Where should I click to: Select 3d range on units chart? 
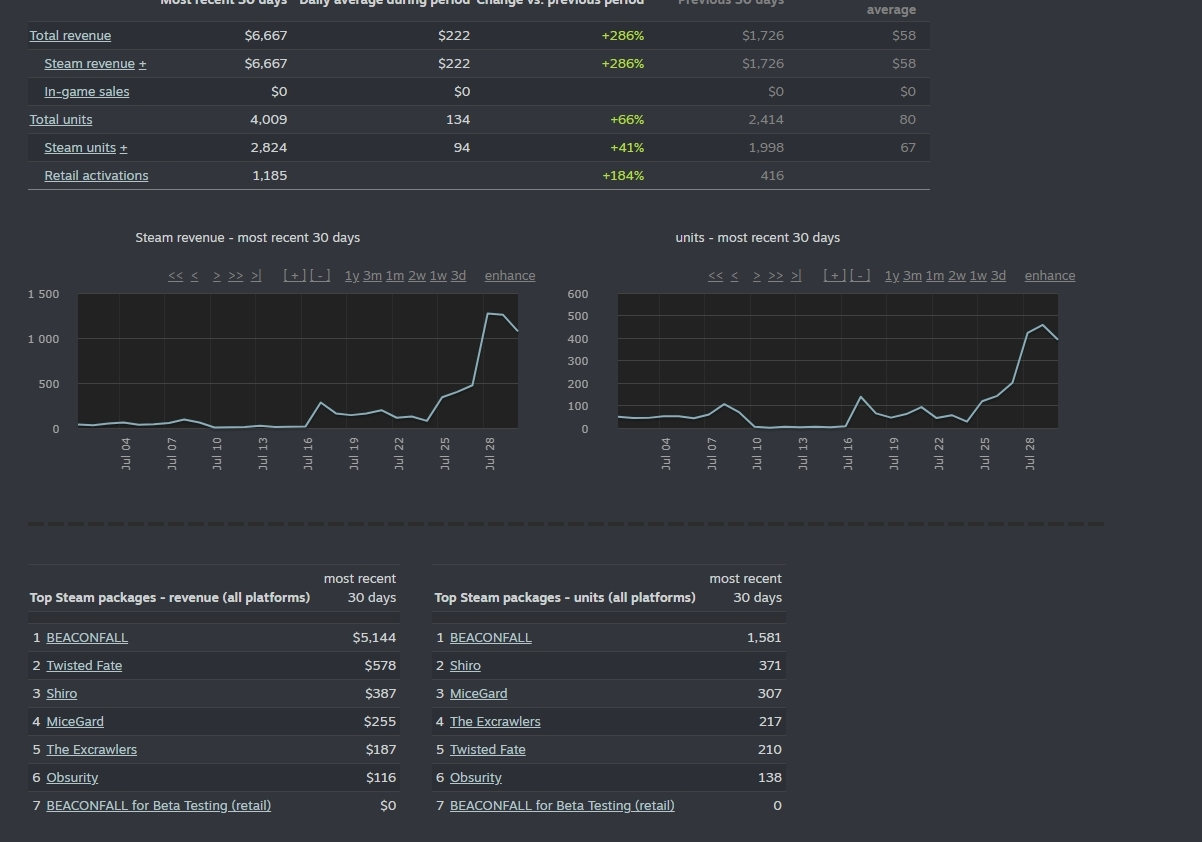coord(998,276)
